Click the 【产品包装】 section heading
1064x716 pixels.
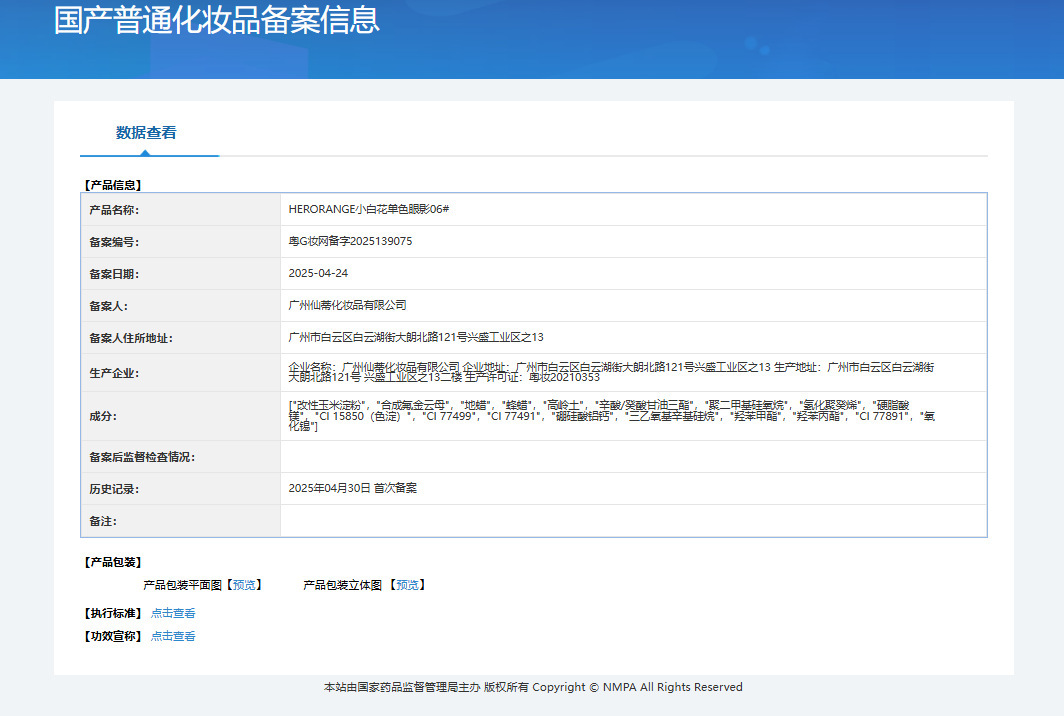coord(113,563)
